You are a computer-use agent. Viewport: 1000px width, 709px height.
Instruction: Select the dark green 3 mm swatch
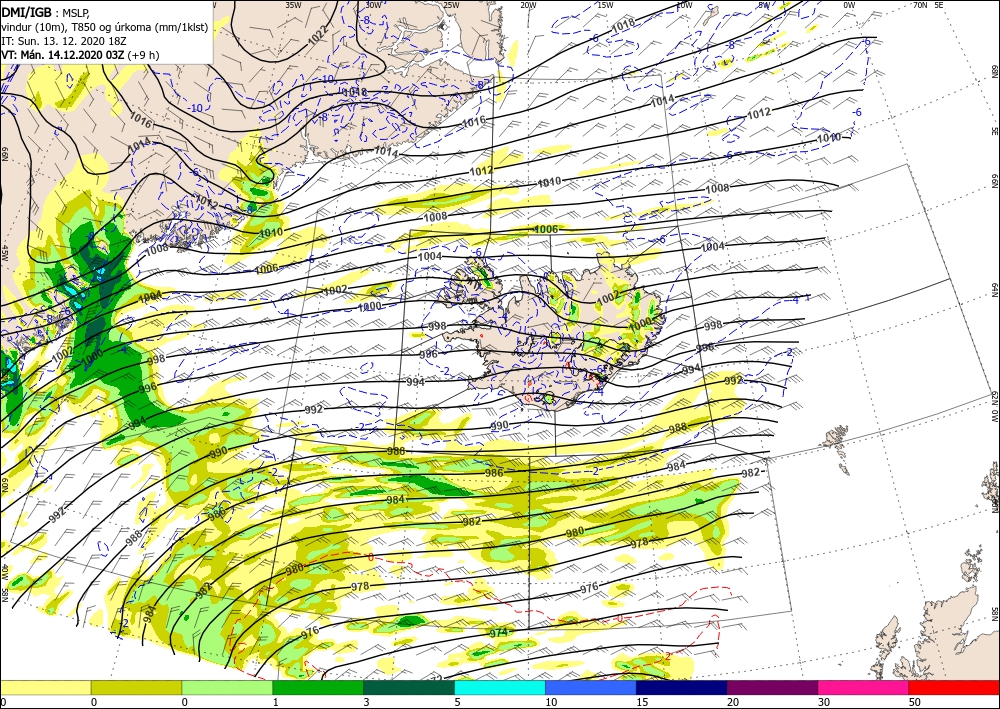409,687
